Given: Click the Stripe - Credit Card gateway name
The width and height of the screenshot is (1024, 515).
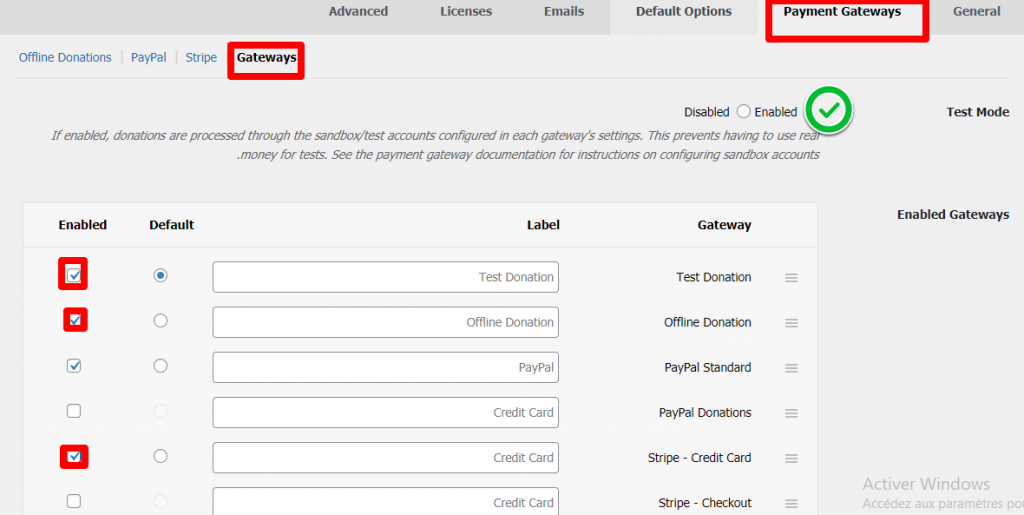Looking at the screenshot, I should tap(699, 458).
